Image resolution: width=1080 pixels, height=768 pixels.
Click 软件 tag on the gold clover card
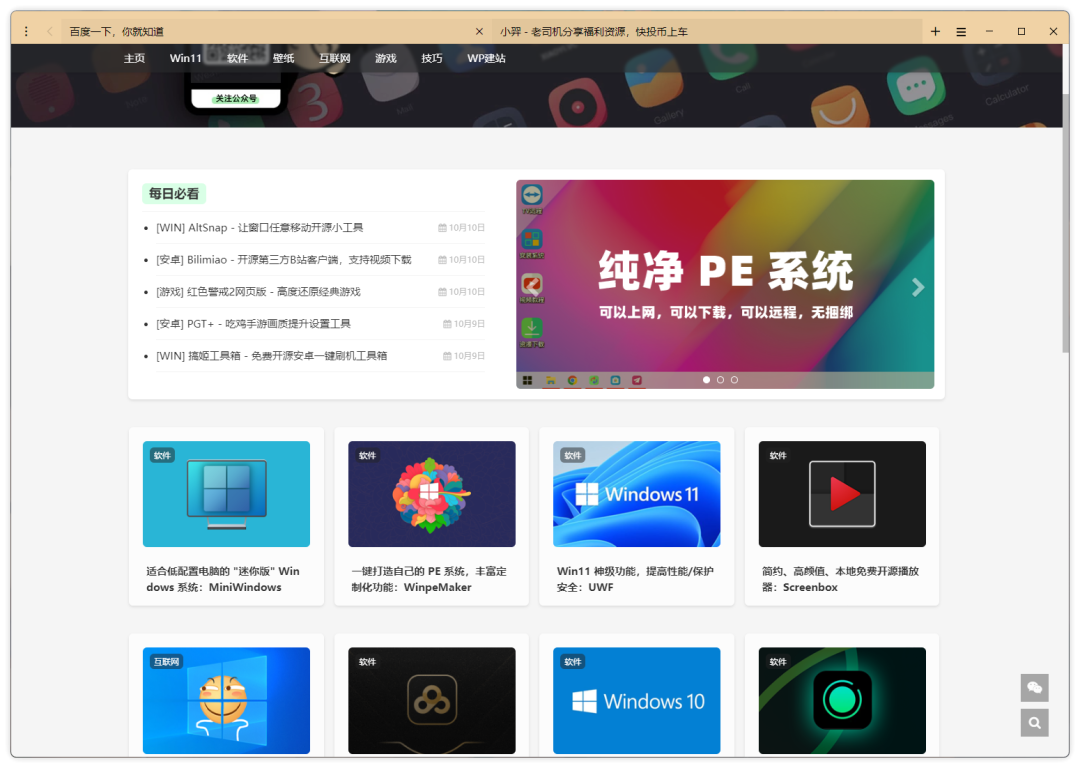(x=368, y=662)
